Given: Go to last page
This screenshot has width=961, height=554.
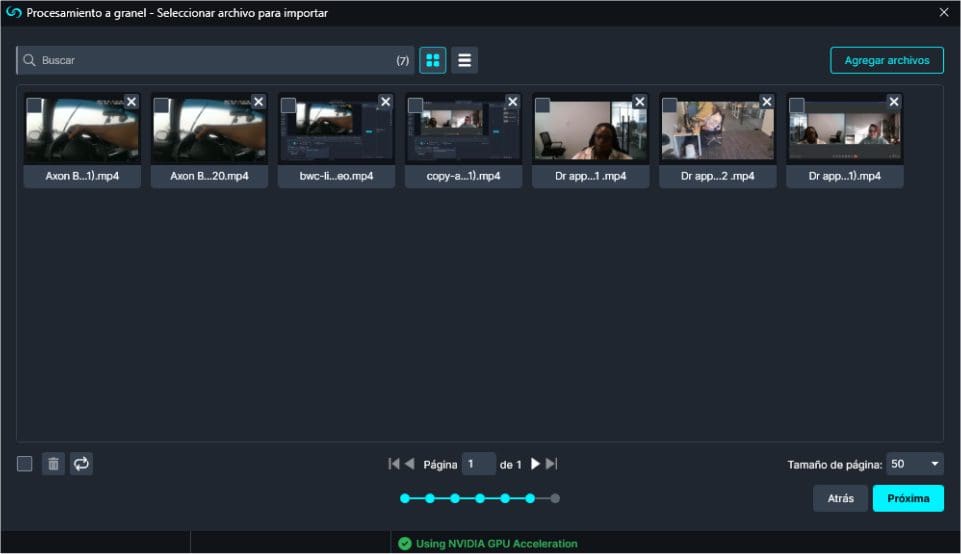Looking at the screenshot, I should point(552,464).
